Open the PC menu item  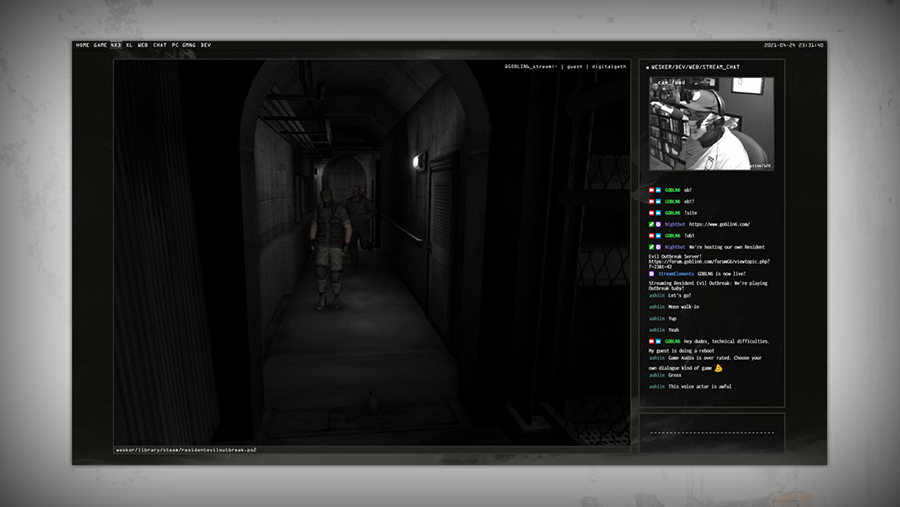(175, 45)
